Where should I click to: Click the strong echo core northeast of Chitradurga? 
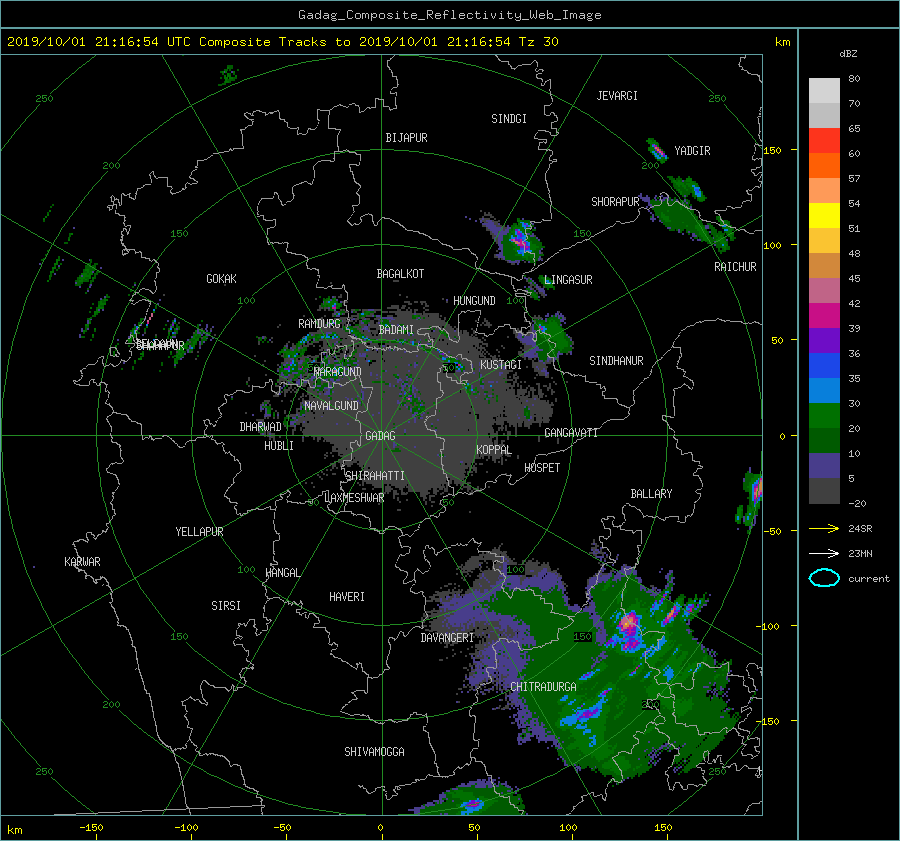pos(630,629)
